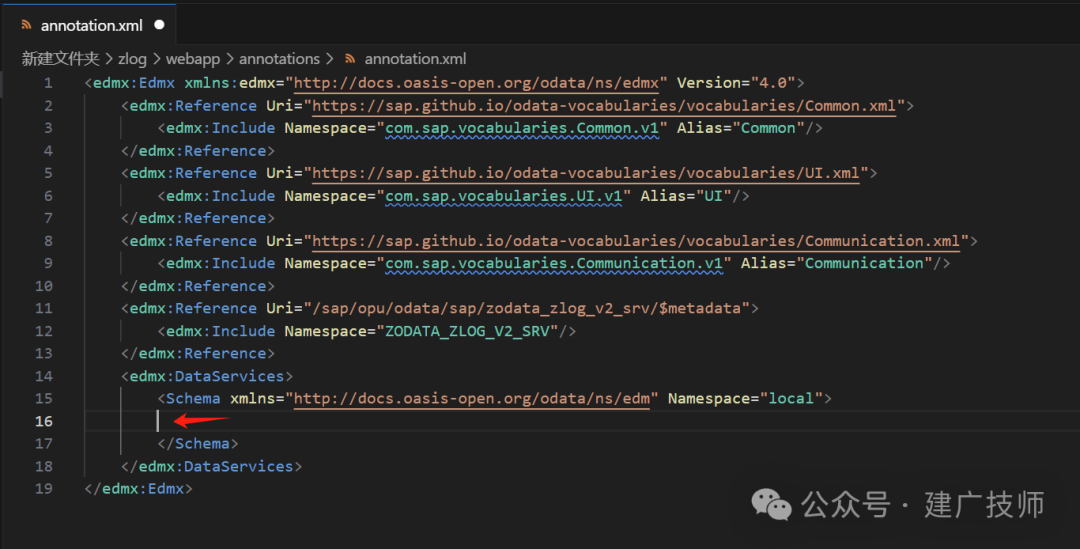Click line number 1 in the gutter
This screenshot has height=549, width=1080.
coord(48,83)
